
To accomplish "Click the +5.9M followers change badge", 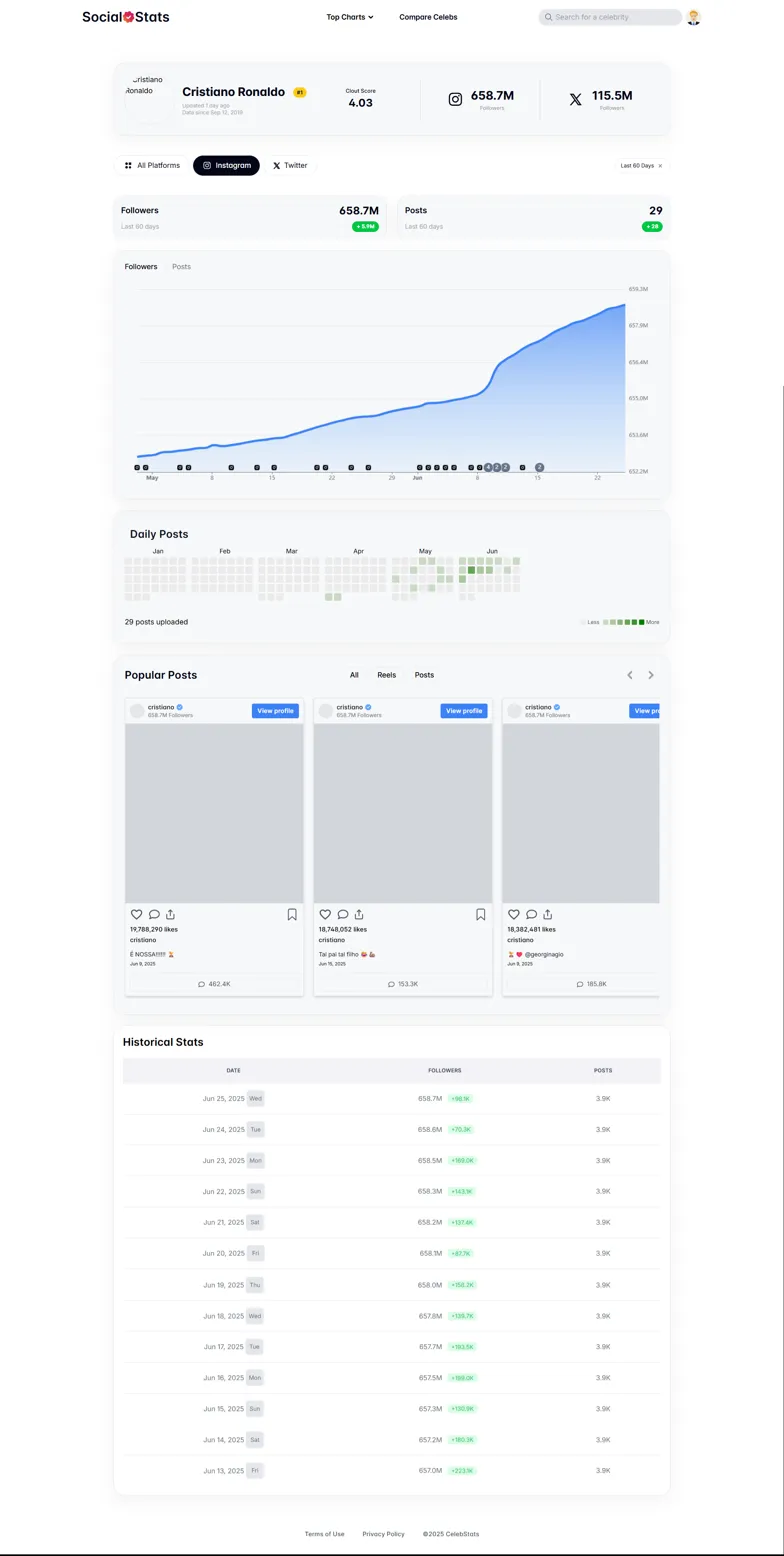I will 365,227.
